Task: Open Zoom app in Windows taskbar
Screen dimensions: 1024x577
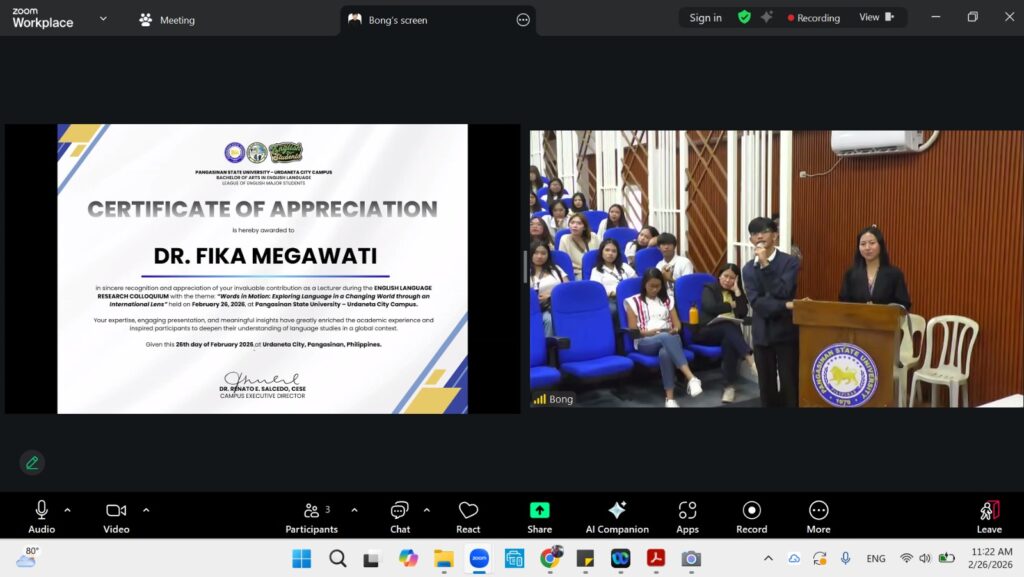Action: [479, 558]
